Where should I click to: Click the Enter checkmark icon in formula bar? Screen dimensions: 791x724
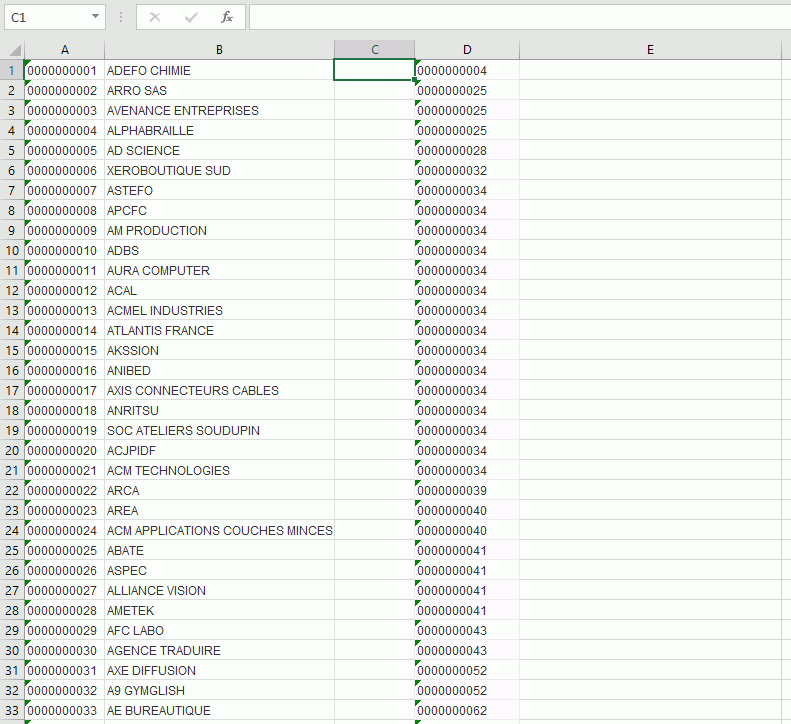[191, 17]
